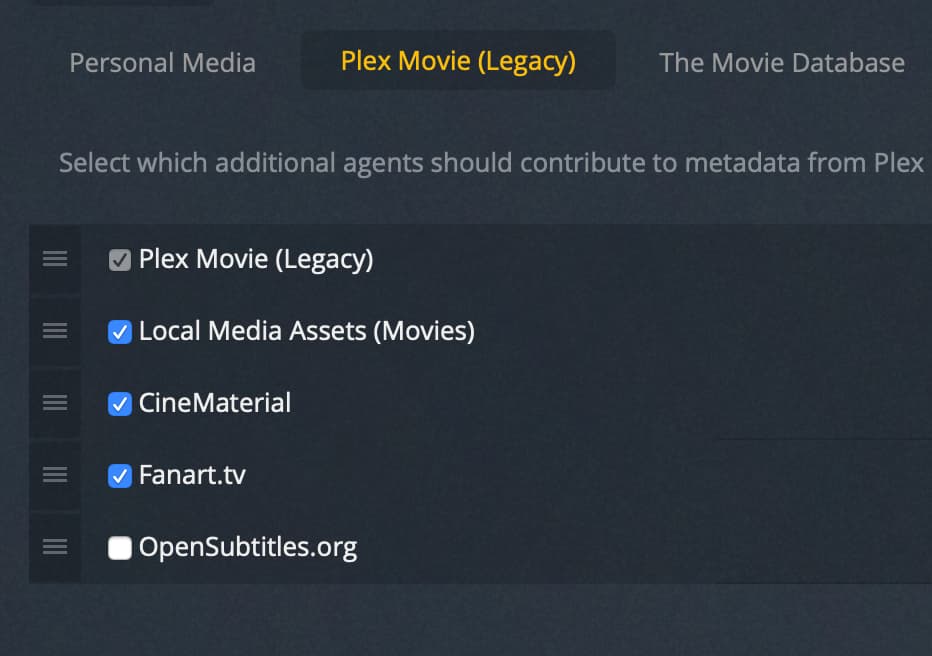Disable the CineMaterial agent checkbox
This screenshot has height=656, width=932.
[120, 404]
